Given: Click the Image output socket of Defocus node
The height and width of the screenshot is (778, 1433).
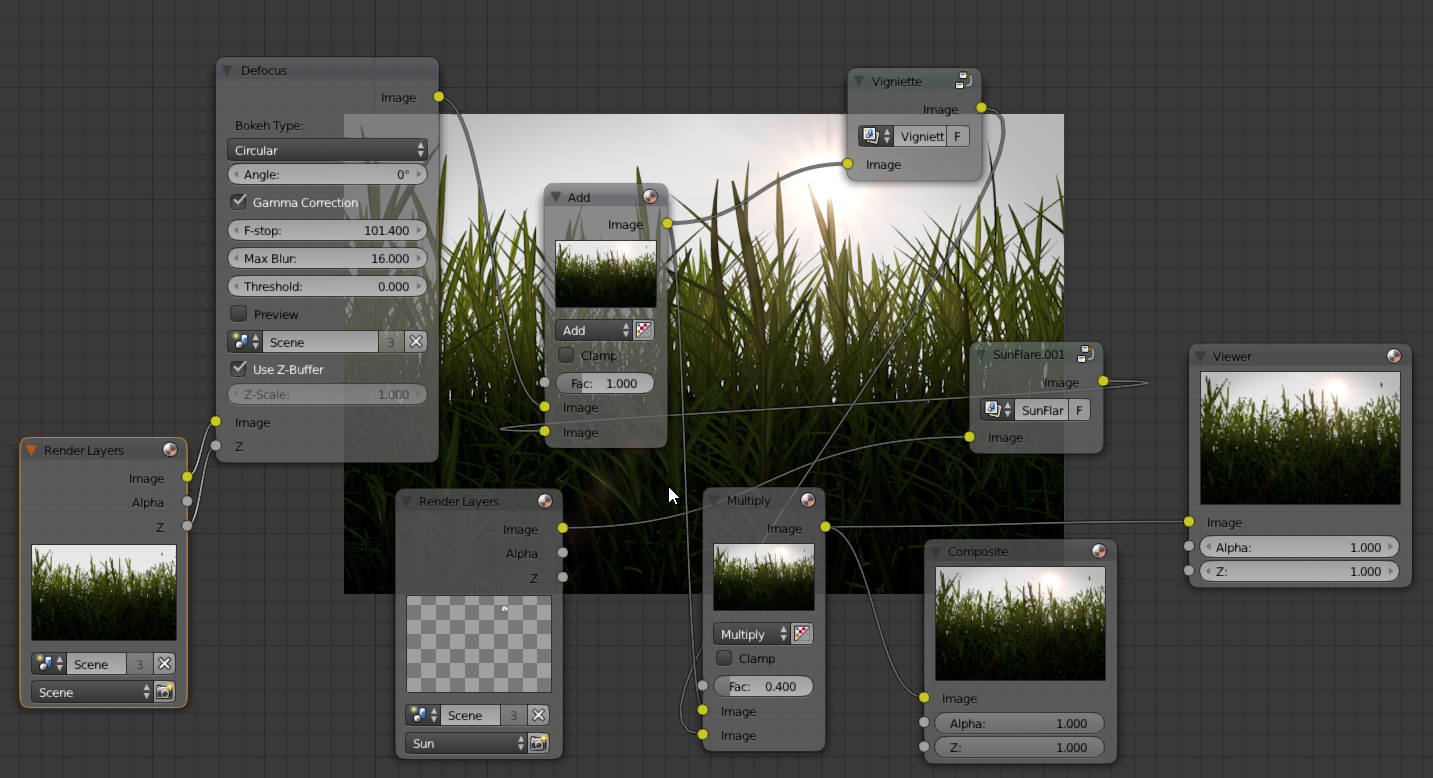Looking at the screenshot, I should pos(438,96).
